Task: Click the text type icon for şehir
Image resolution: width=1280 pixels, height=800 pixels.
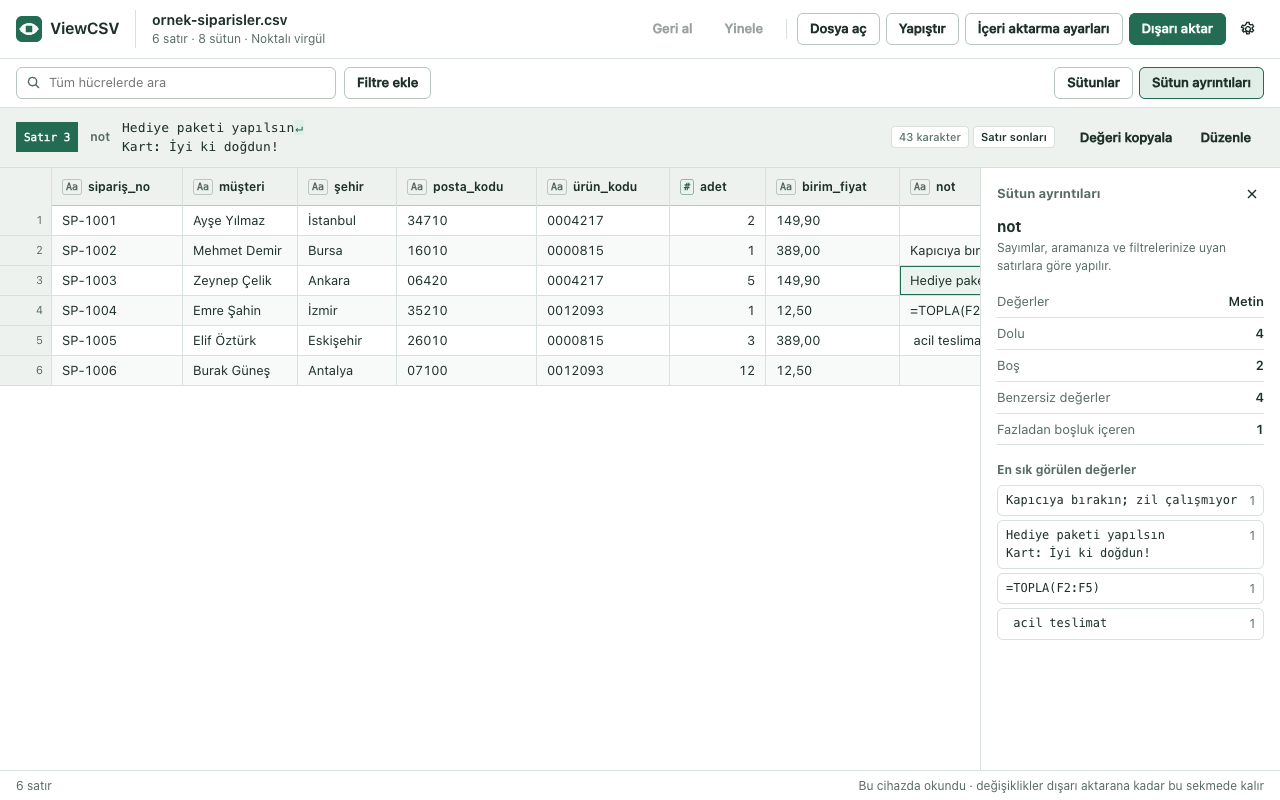Action: pyautogui.click(x=318, y=187)
